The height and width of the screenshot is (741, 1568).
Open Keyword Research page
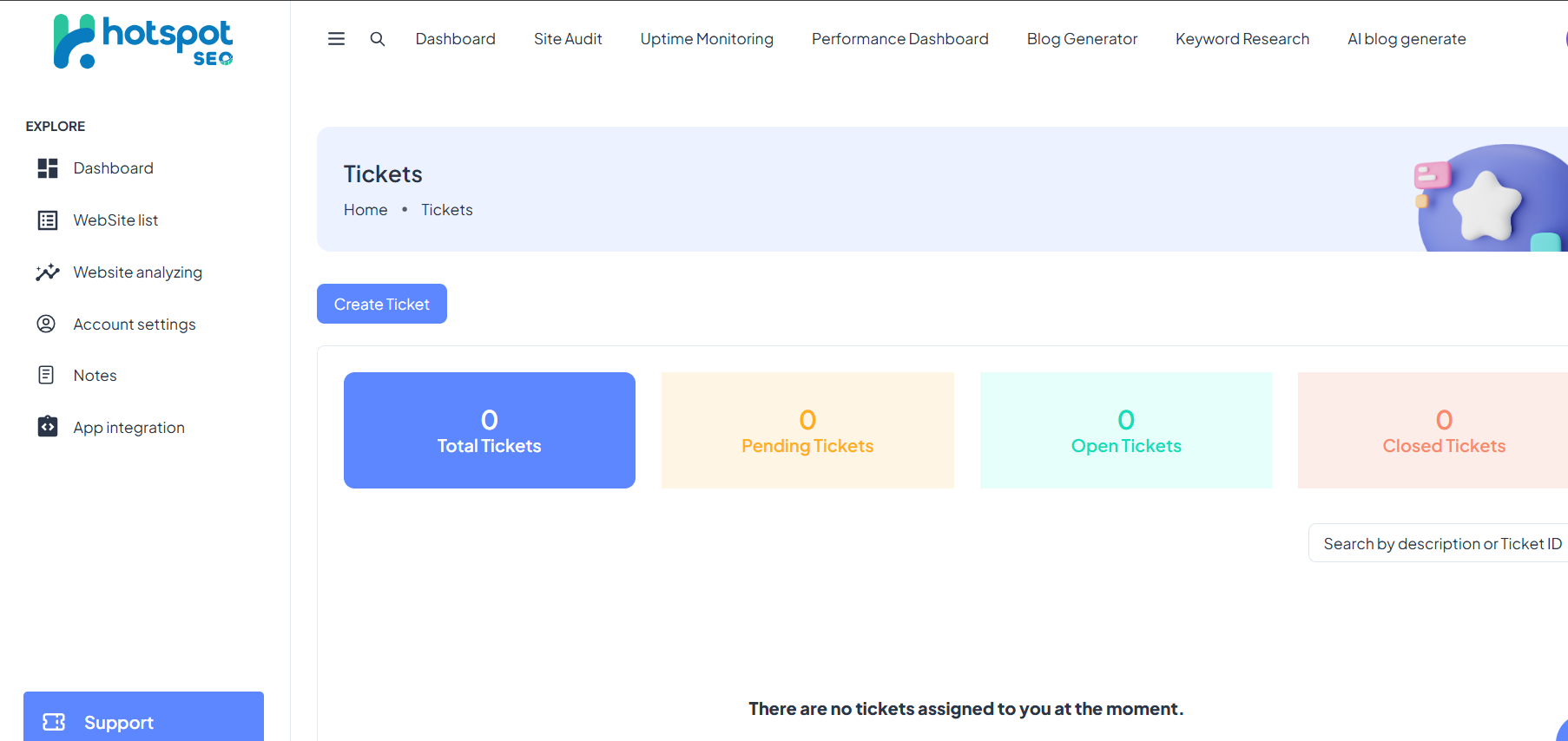1242,39
